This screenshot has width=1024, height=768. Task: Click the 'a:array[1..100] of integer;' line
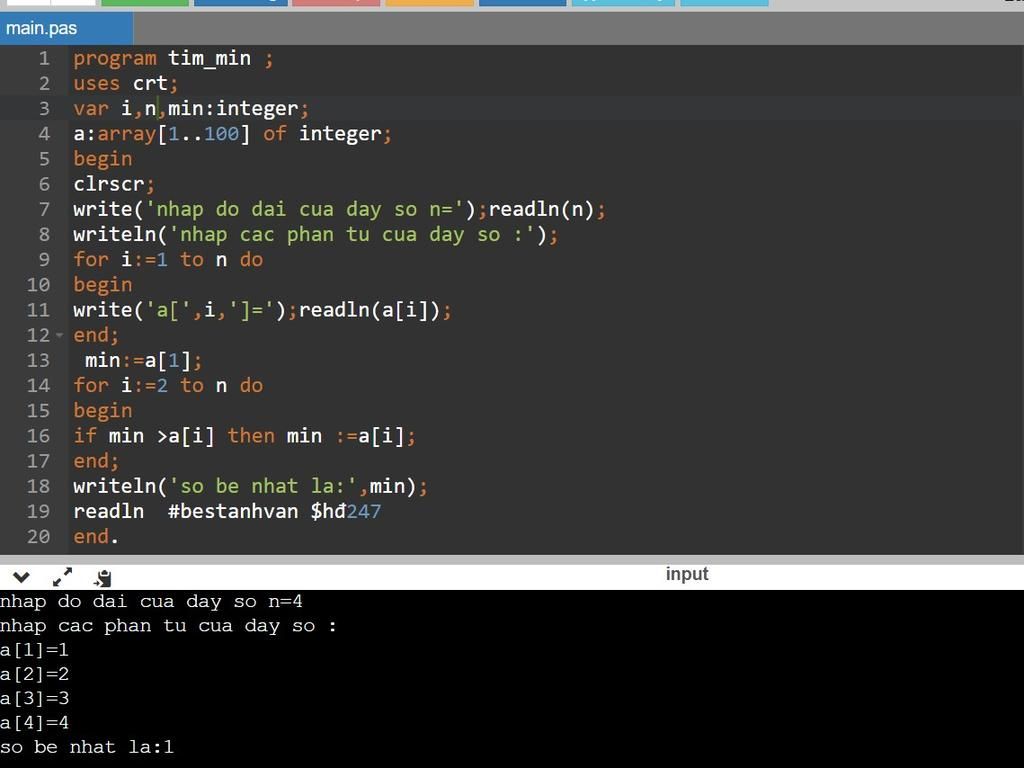(x=232, y=134)
